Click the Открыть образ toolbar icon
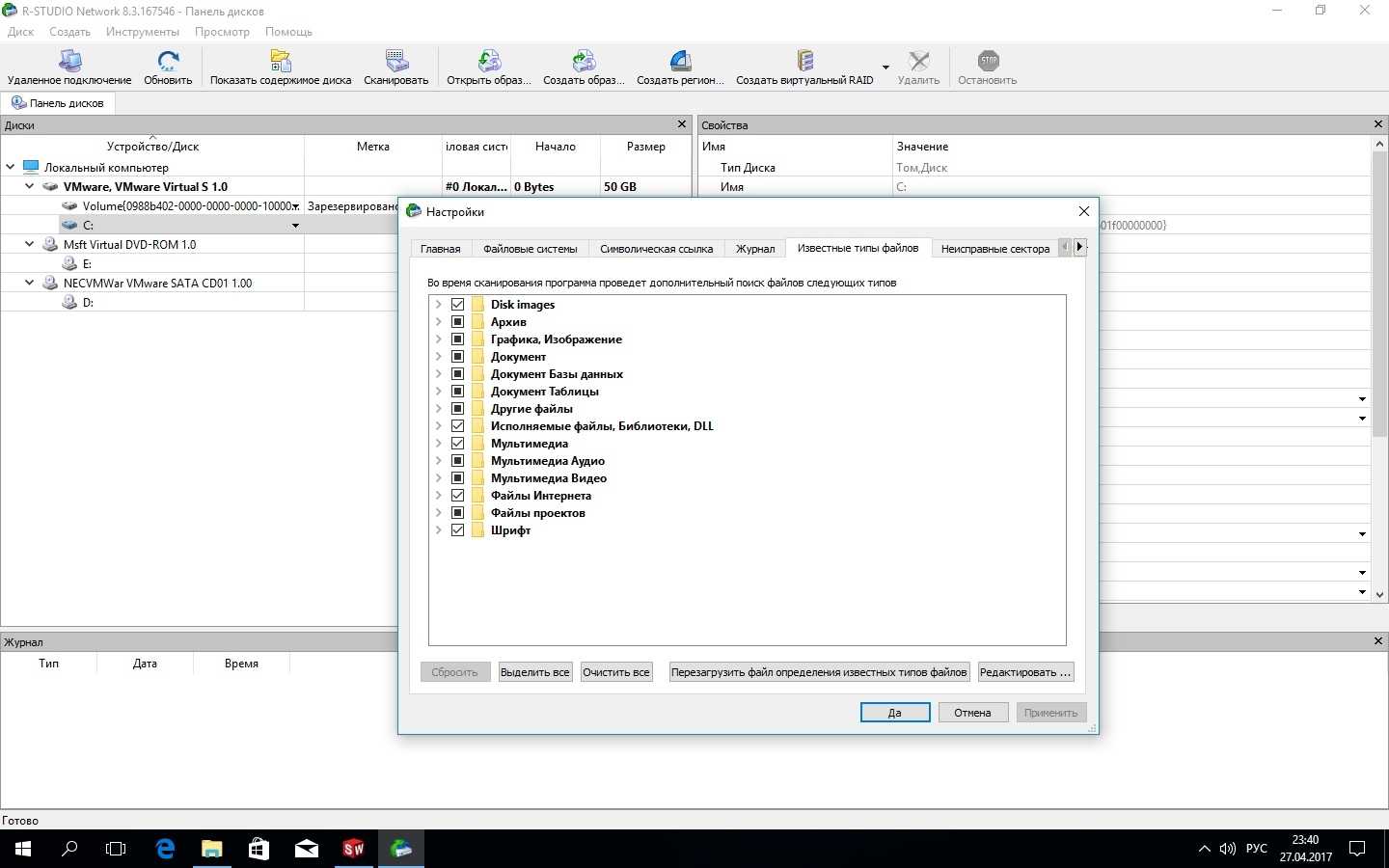Viewport: 1389px width, 868px height. coord(489,62)
